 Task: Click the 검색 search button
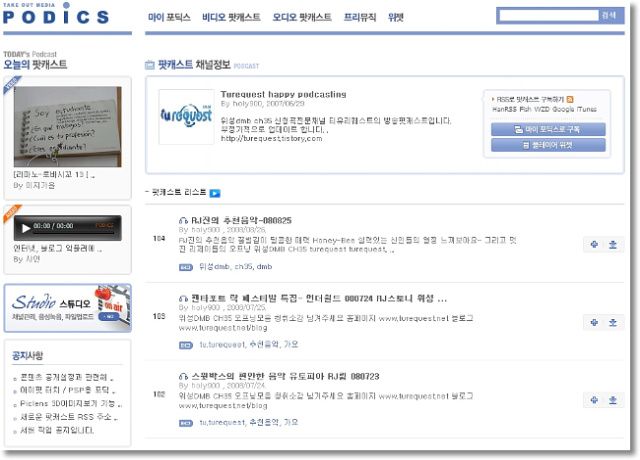610,16
